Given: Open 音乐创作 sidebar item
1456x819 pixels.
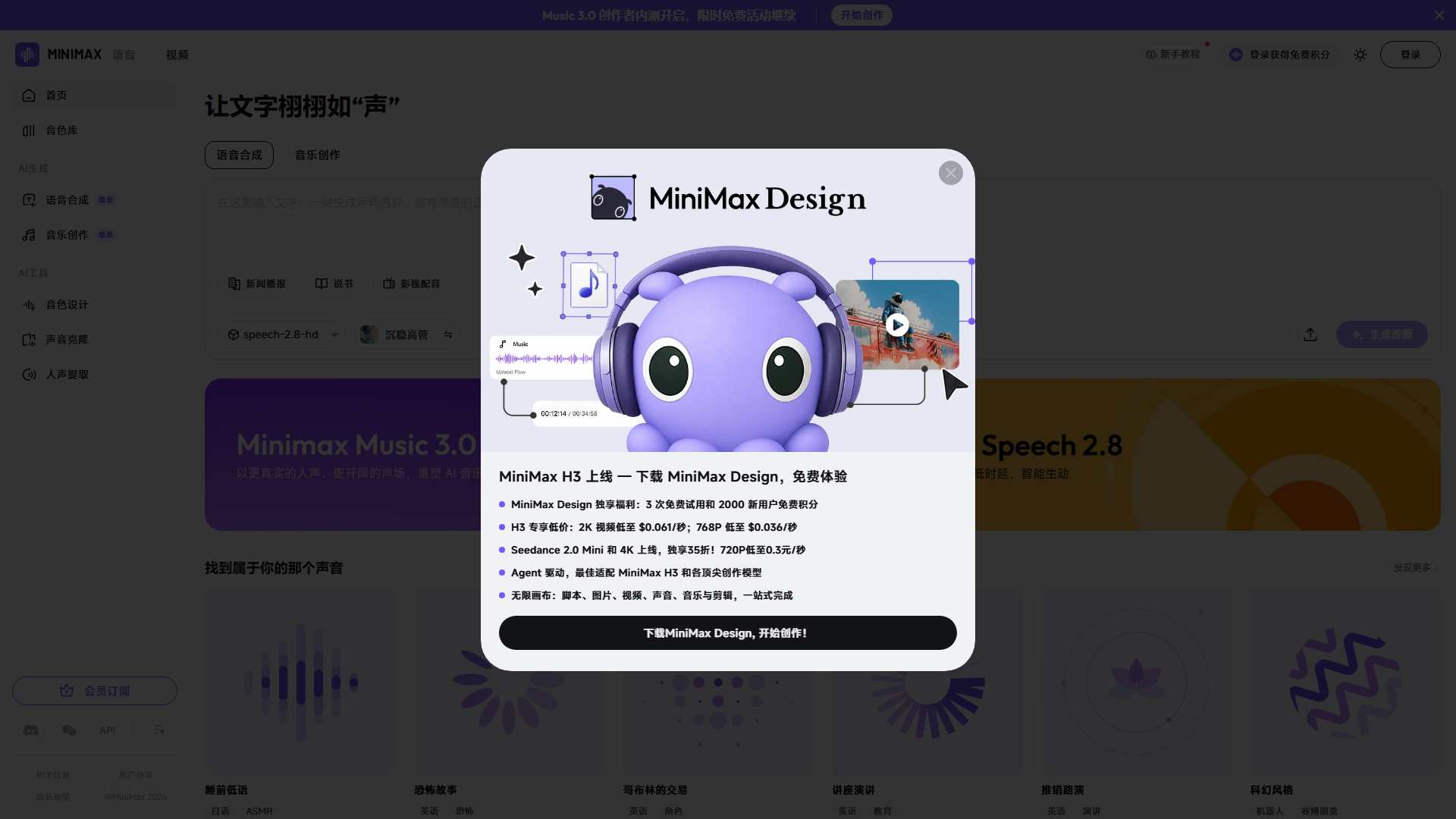Looking at the screenshot, I should (x=95, y=235).
